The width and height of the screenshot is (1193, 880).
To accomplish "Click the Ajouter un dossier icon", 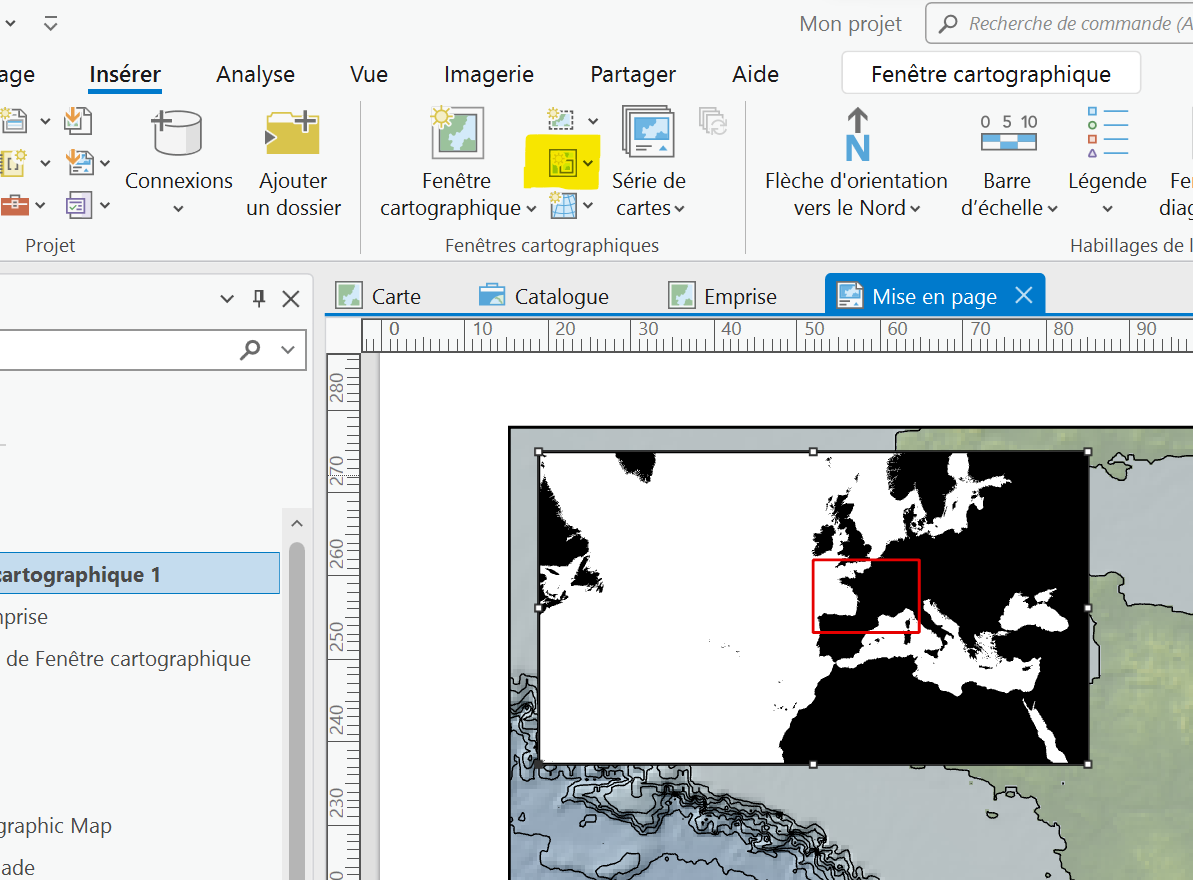I will pos(293,133).
